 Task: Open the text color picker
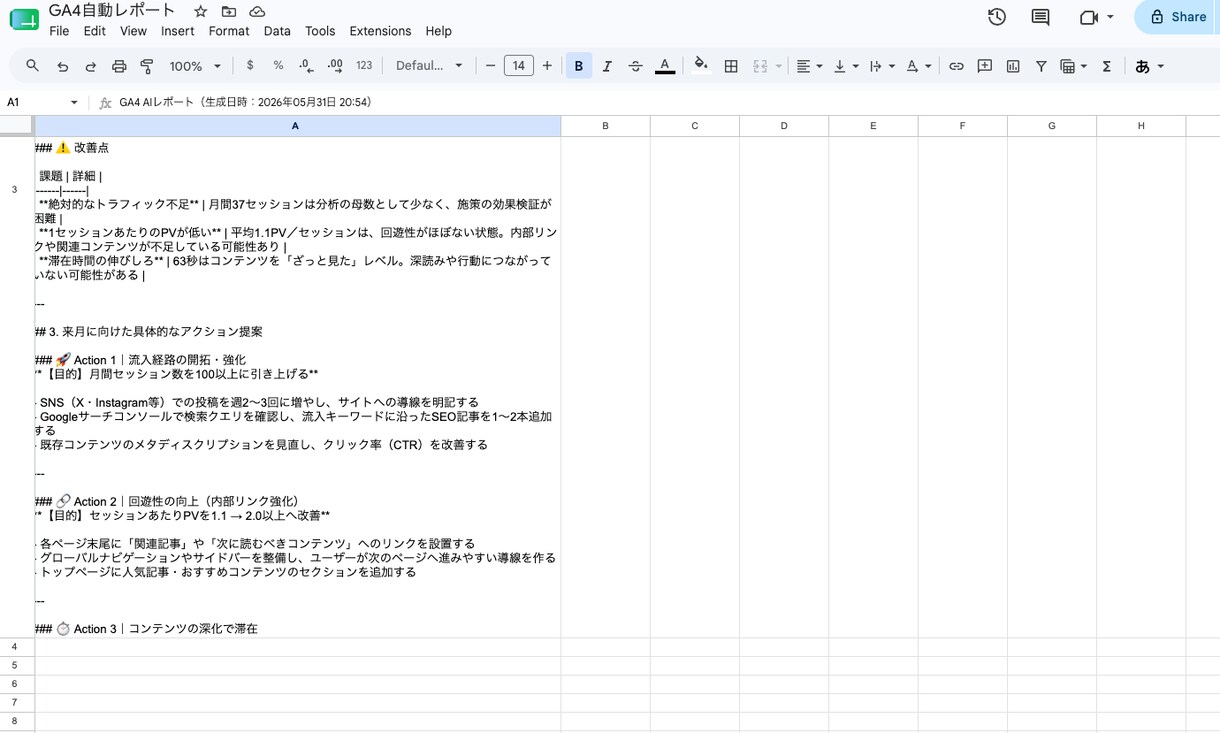click(664, 66)
